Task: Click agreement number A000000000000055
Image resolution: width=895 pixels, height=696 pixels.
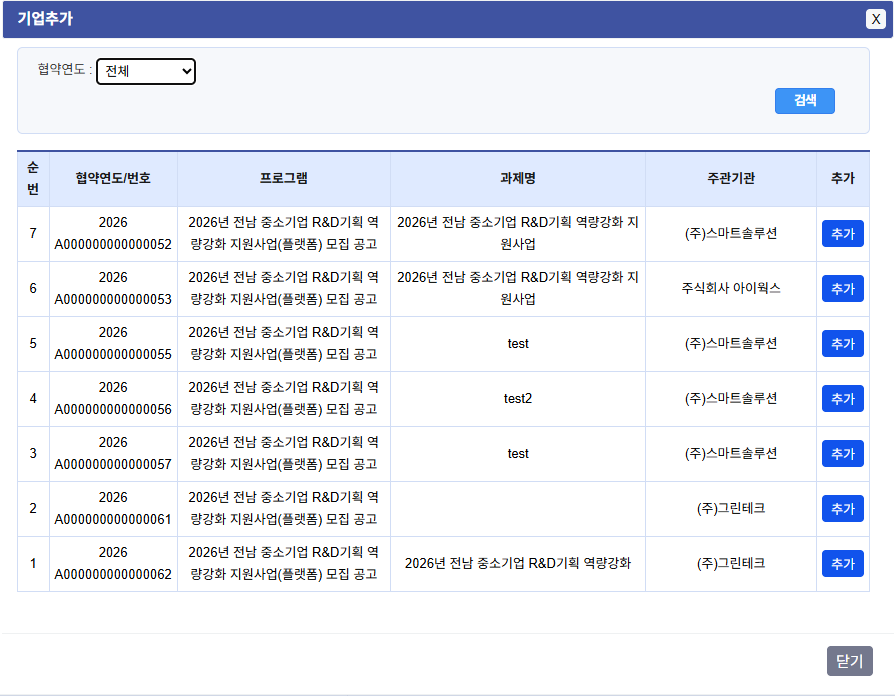Action: coord(113,355)
